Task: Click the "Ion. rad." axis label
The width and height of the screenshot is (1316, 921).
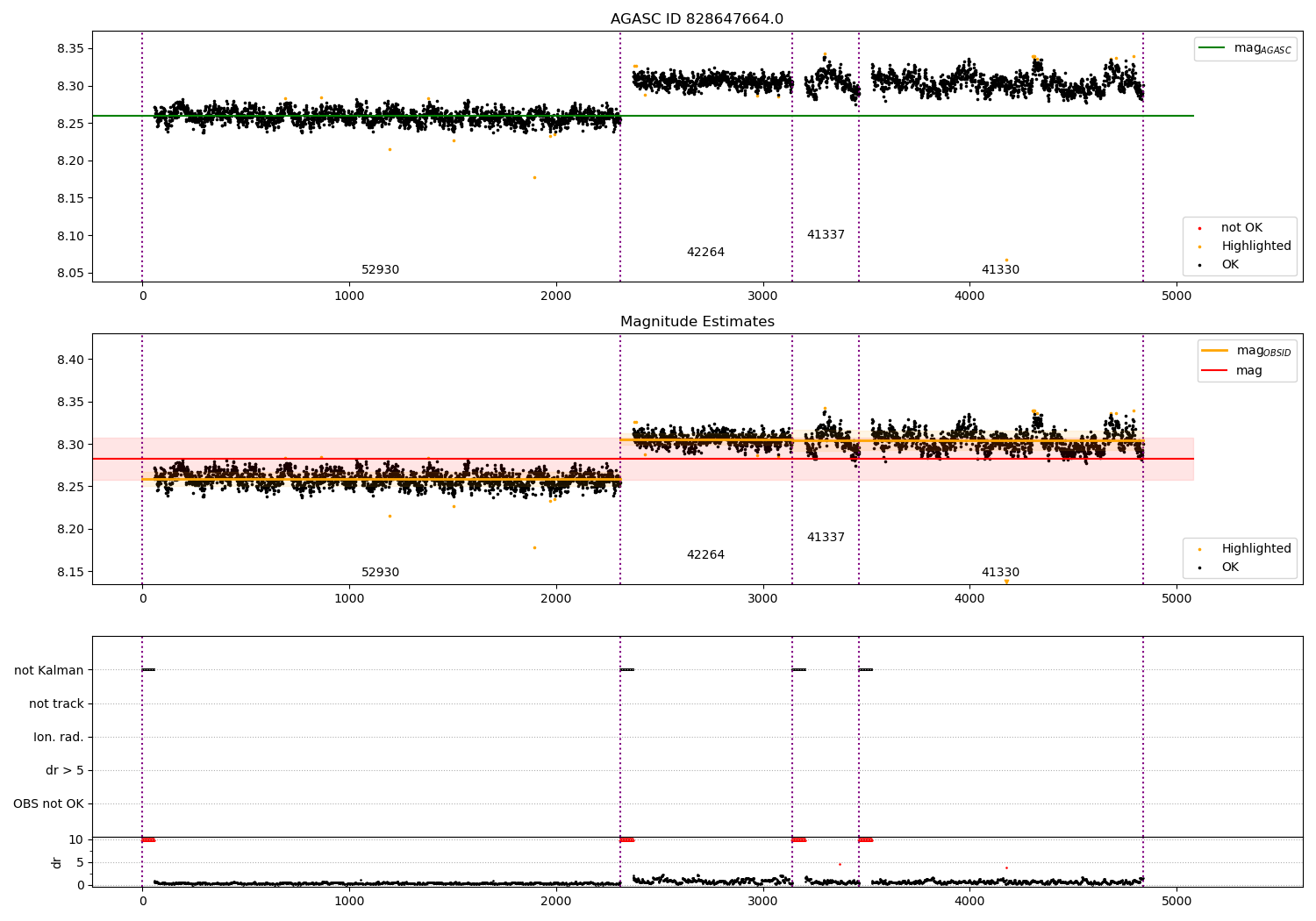Action: click(x=59, y=738)
